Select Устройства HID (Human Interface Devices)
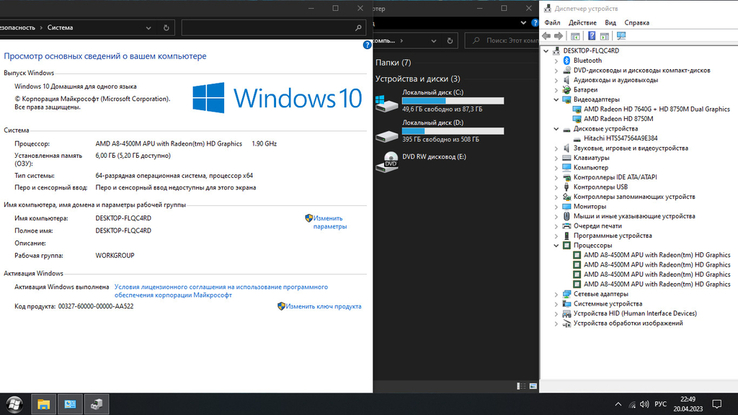Viewport: 738px width, 415px height. click(x=635, y=313)
